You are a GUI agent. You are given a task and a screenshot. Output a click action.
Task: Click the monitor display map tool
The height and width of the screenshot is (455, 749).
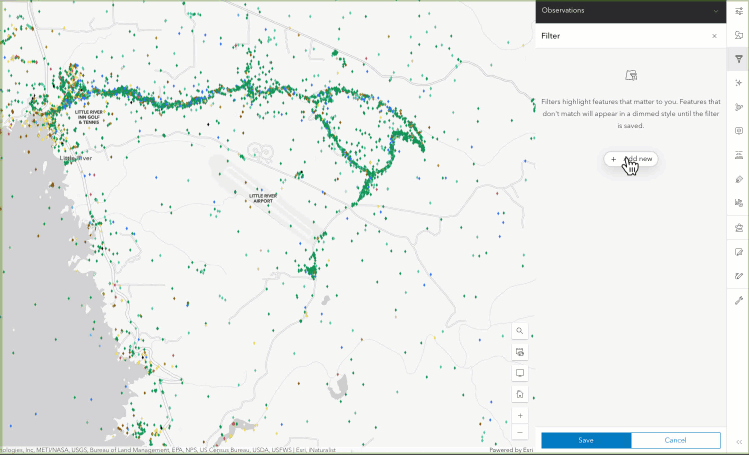point(520,373)
